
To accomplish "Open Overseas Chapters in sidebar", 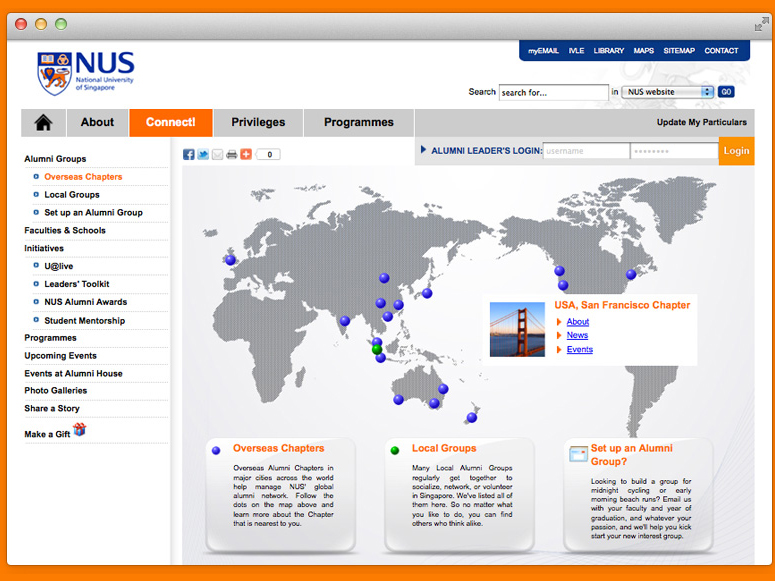I will coord(83,177).
